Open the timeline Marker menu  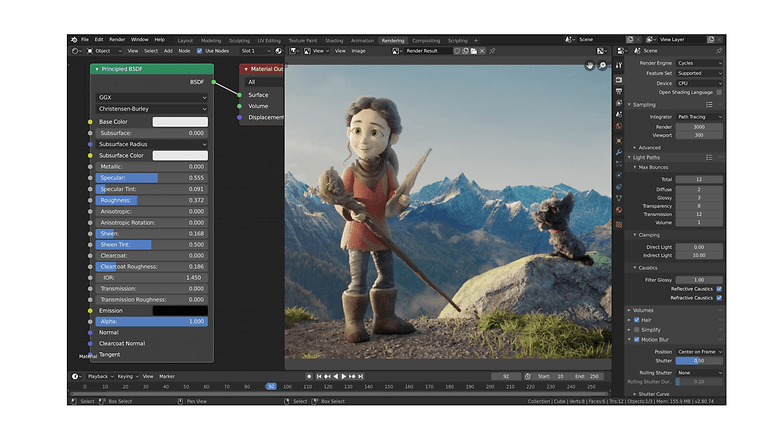coord(167,376)
